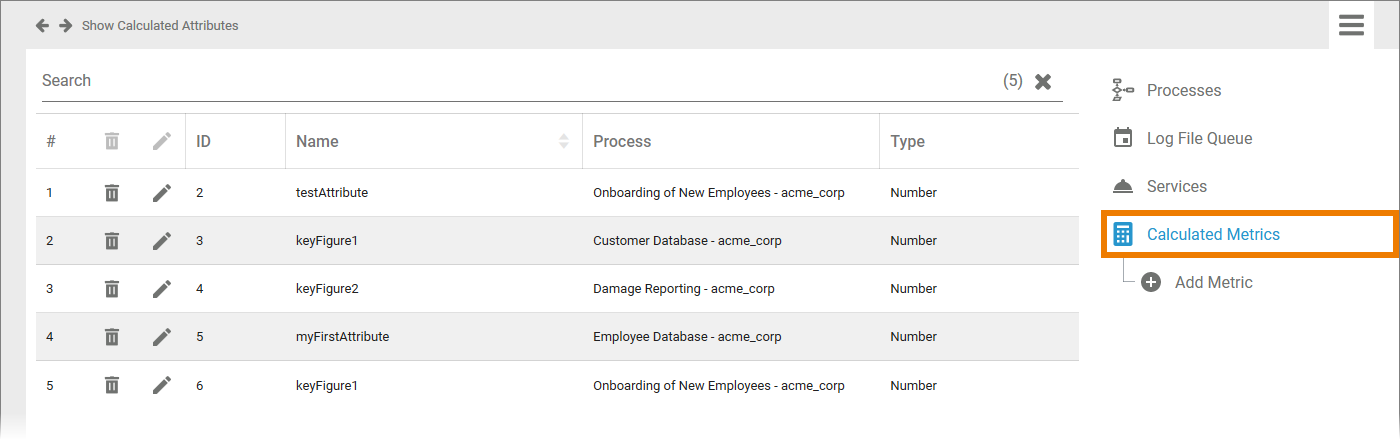Edit testAttribute with the pencil icon
The image size is (1400, 440).
tap(162, 193)
